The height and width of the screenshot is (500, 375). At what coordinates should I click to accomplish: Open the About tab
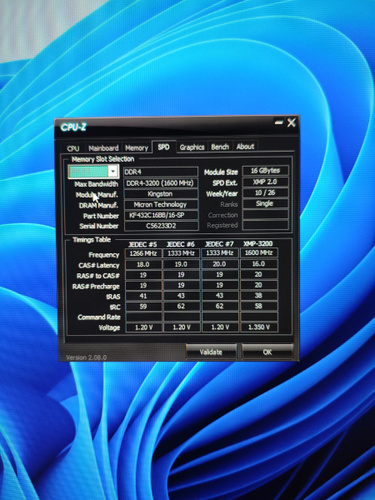245,146
